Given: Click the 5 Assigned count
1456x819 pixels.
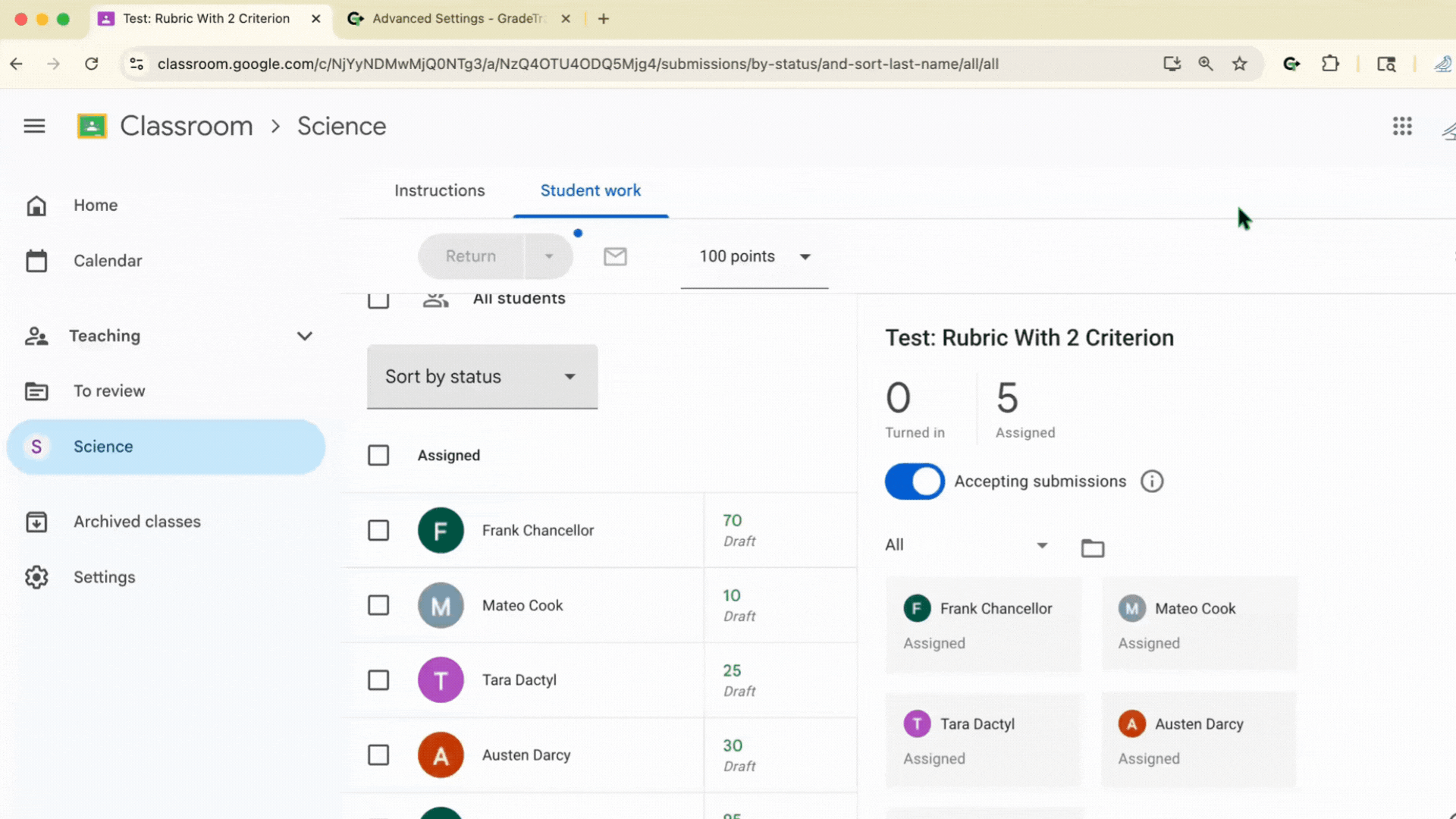Looking at the screenshot, I should (x=1025, y=409).
